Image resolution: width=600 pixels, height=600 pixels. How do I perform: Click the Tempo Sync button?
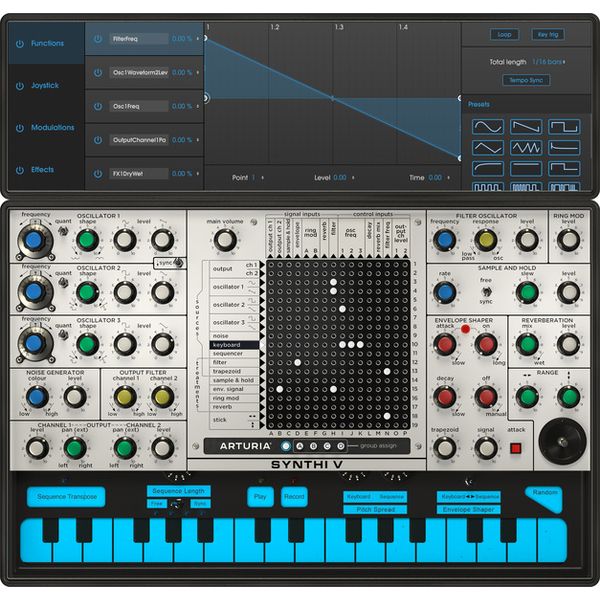(x=526, y=80)
